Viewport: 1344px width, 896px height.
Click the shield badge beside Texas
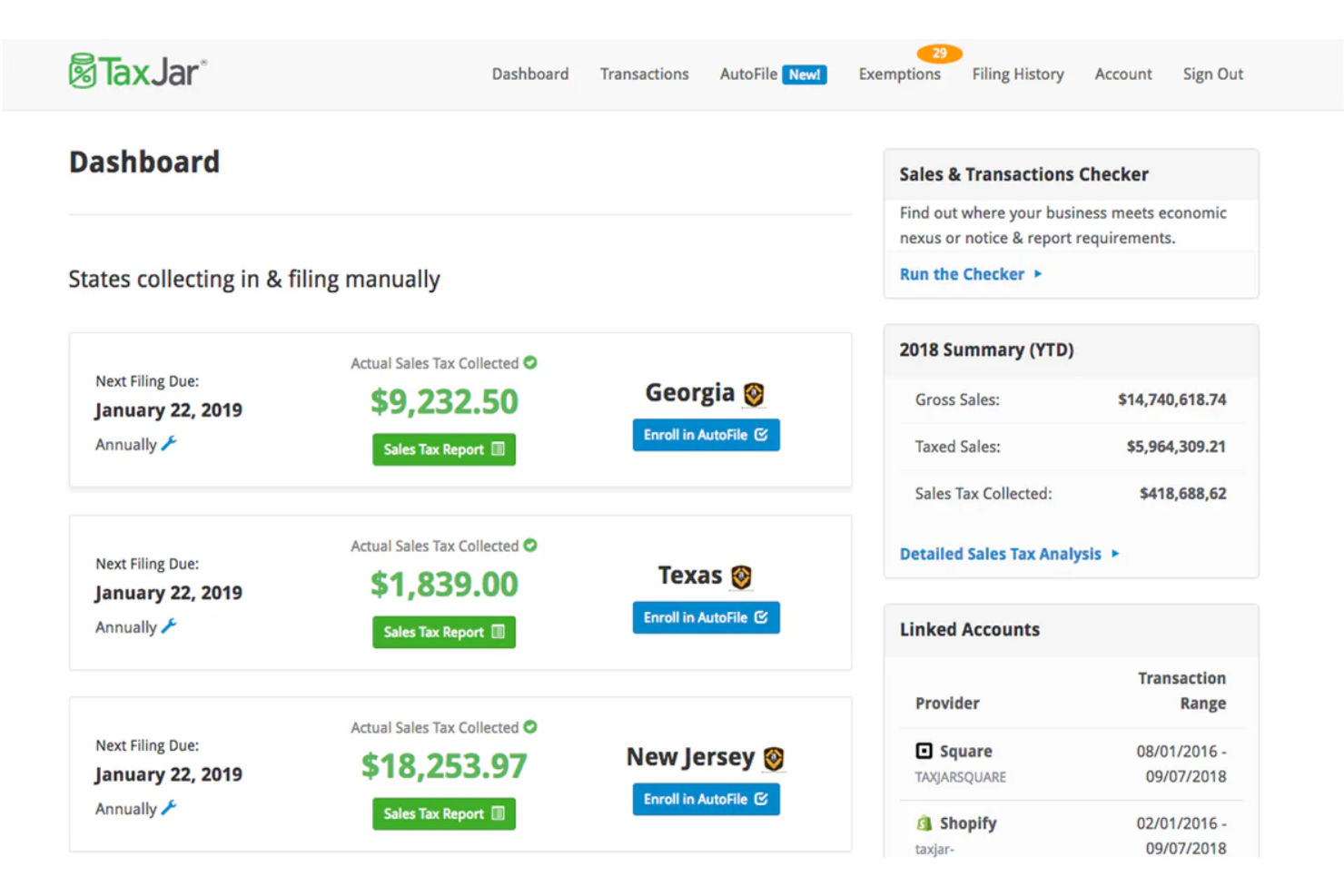[741, 576]
